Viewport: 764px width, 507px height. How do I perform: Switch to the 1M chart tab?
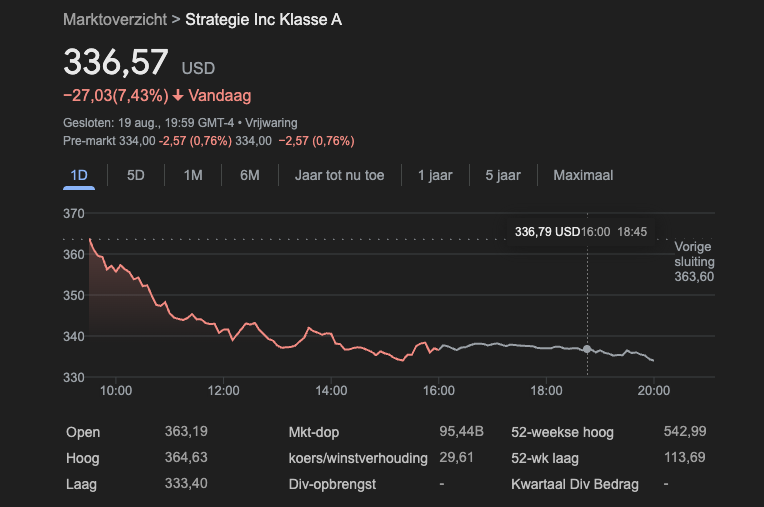pyautogui.click(x=193, y=175)
